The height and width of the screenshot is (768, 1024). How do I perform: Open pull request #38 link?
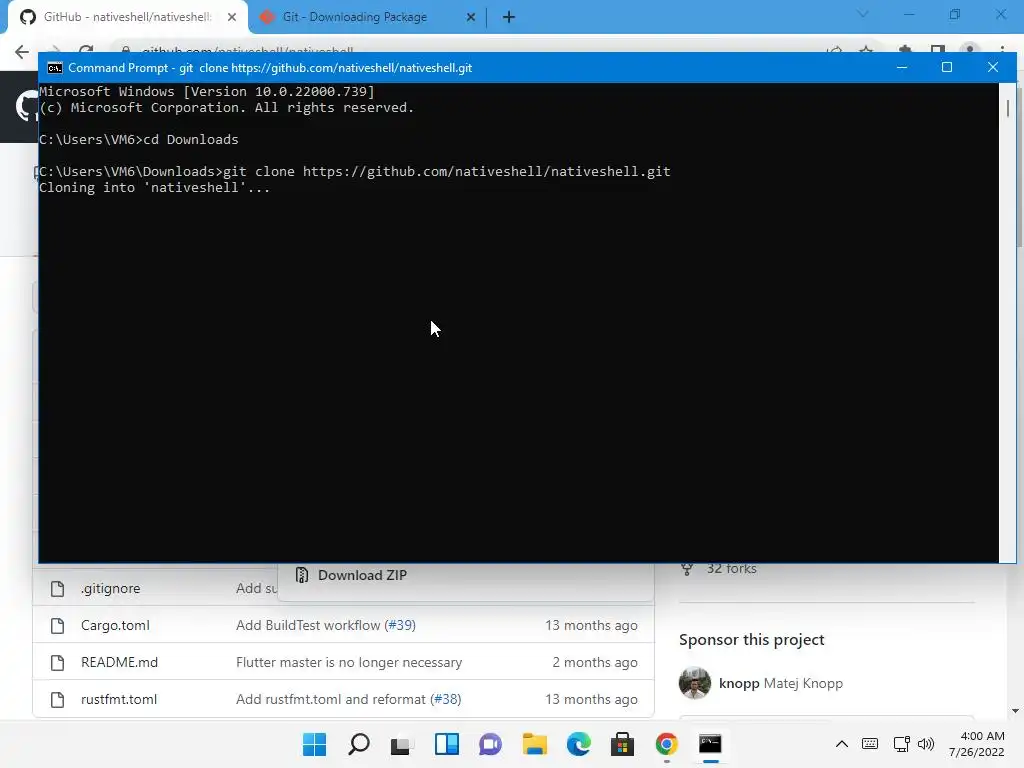pos(445,699)
